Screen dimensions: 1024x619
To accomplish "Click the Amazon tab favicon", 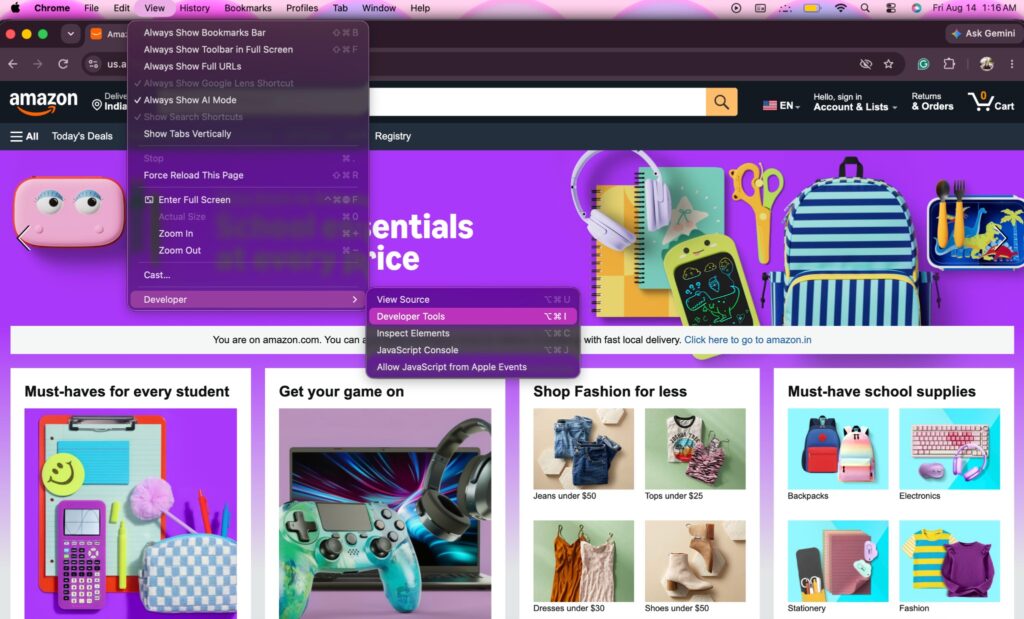I will coord(96,34).
